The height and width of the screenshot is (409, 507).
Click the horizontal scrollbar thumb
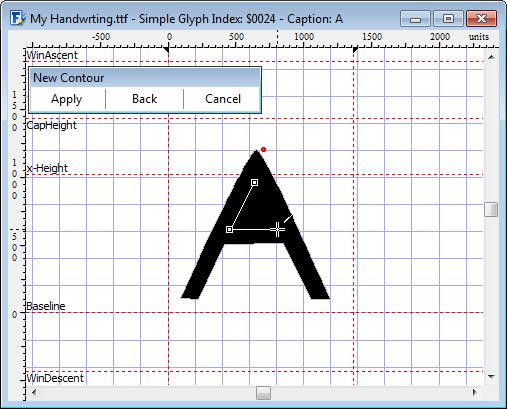coord(263,393)
